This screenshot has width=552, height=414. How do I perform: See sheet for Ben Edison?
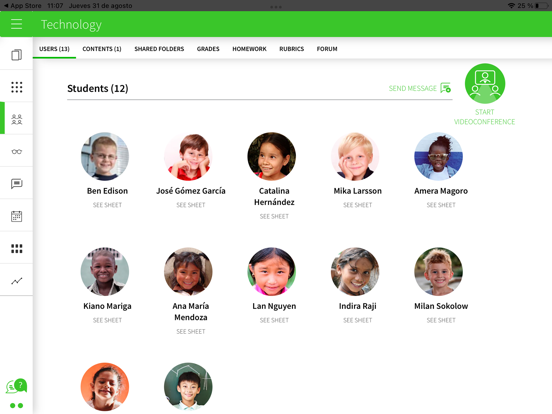click(107, 205)
